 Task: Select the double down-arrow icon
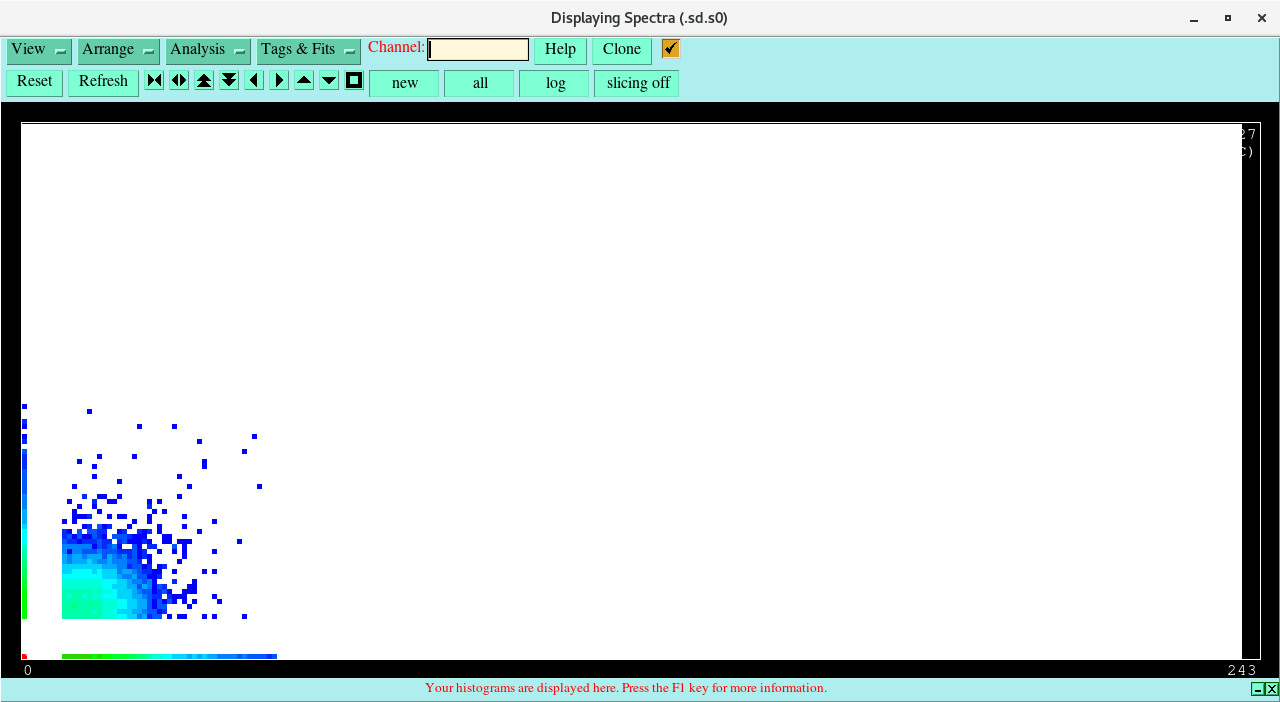tap(229, 81)
